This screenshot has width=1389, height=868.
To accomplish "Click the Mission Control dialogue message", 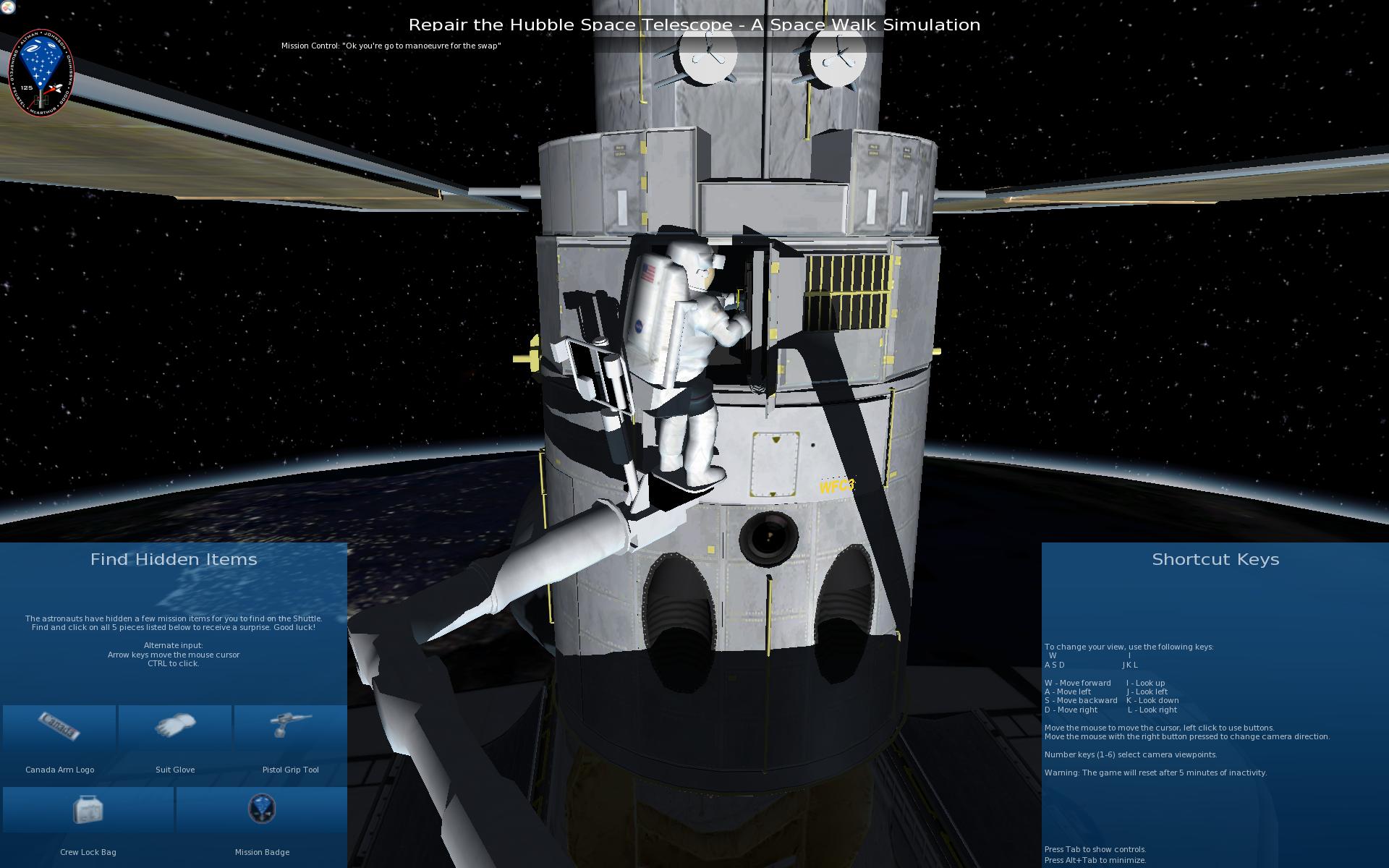I will pyautogui.click(x=391, y=46).
